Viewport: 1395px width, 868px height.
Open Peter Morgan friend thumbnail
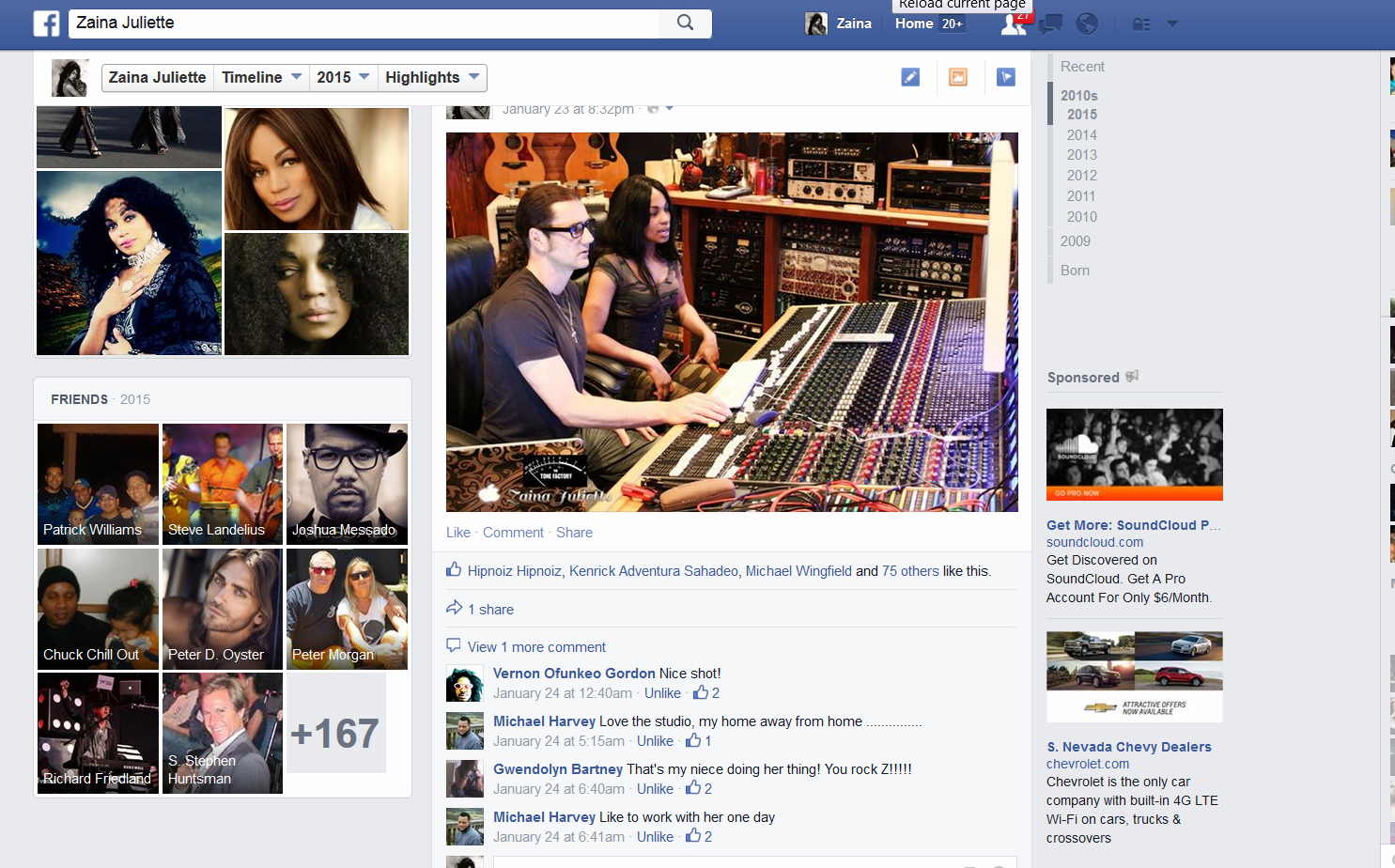point(347,609)
